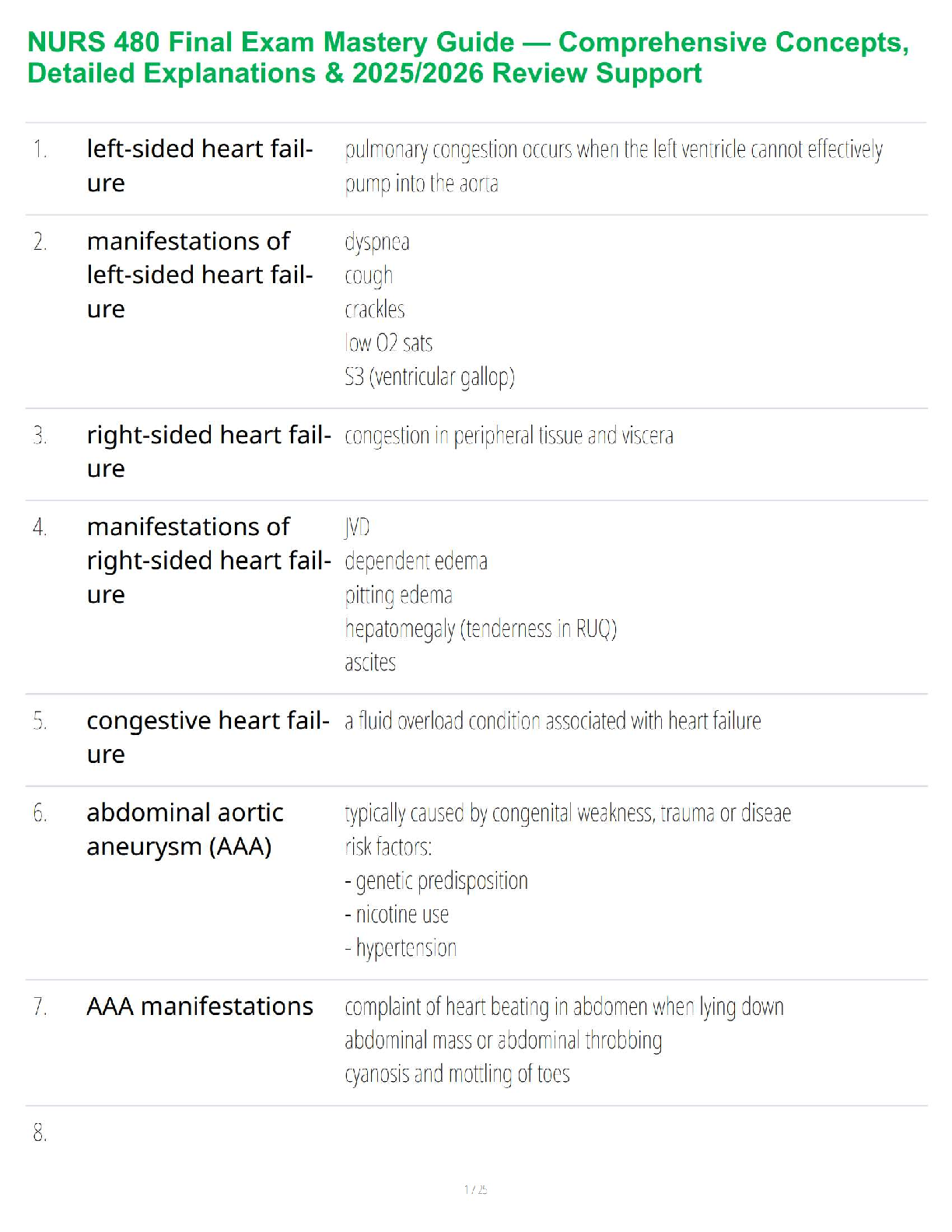Click "cyanosis and mottling of toes" line
Screen dimensions: 952x1232
coord(457,1074)
